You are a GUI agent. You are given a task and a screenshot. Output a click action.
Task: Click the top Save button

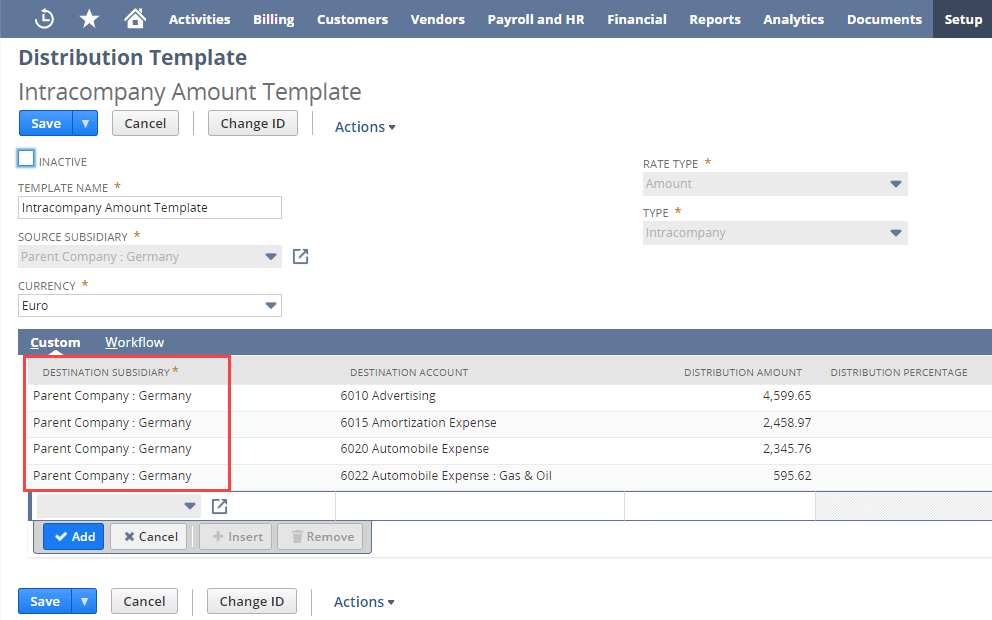46,123
